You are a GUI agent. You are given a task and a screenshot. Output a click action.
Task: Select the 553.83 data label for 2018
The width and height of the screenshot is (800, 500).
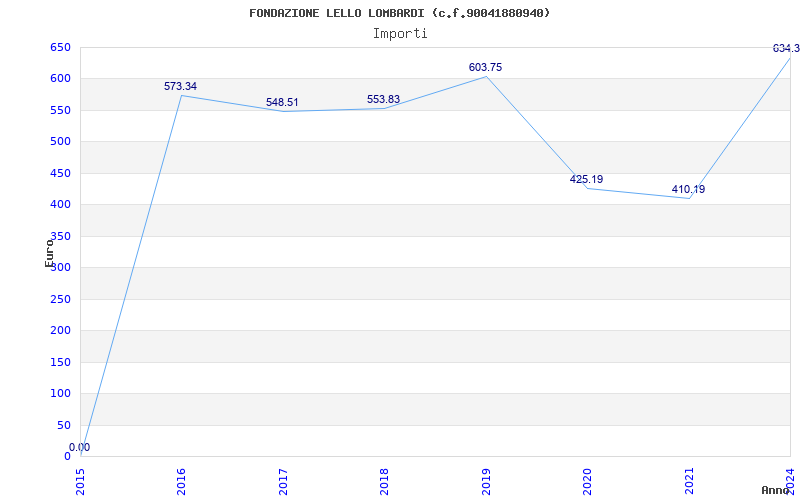(384, 99)
